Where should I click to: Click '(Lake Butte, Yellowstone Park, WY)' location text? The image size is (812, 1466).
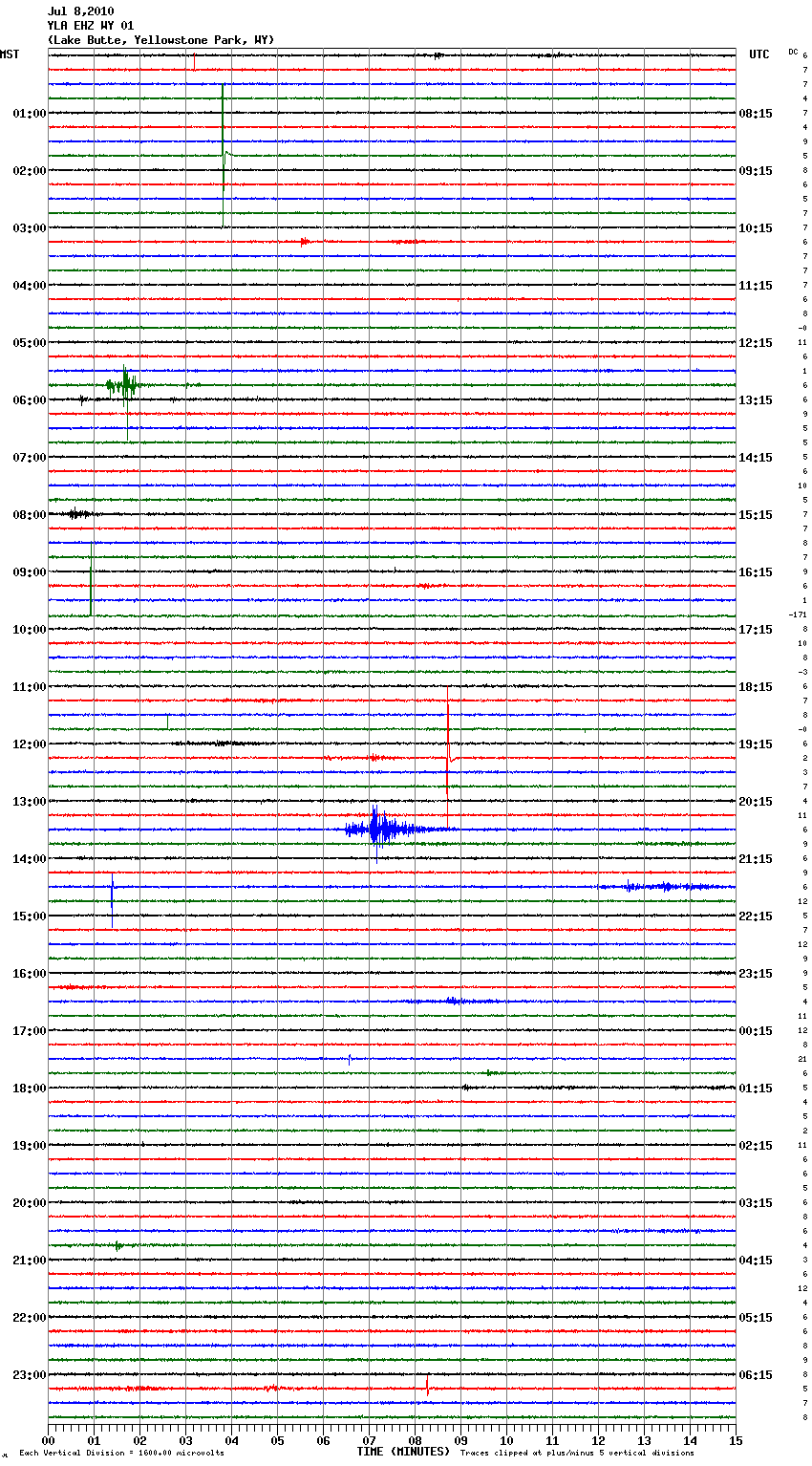(x=160, y=40)
